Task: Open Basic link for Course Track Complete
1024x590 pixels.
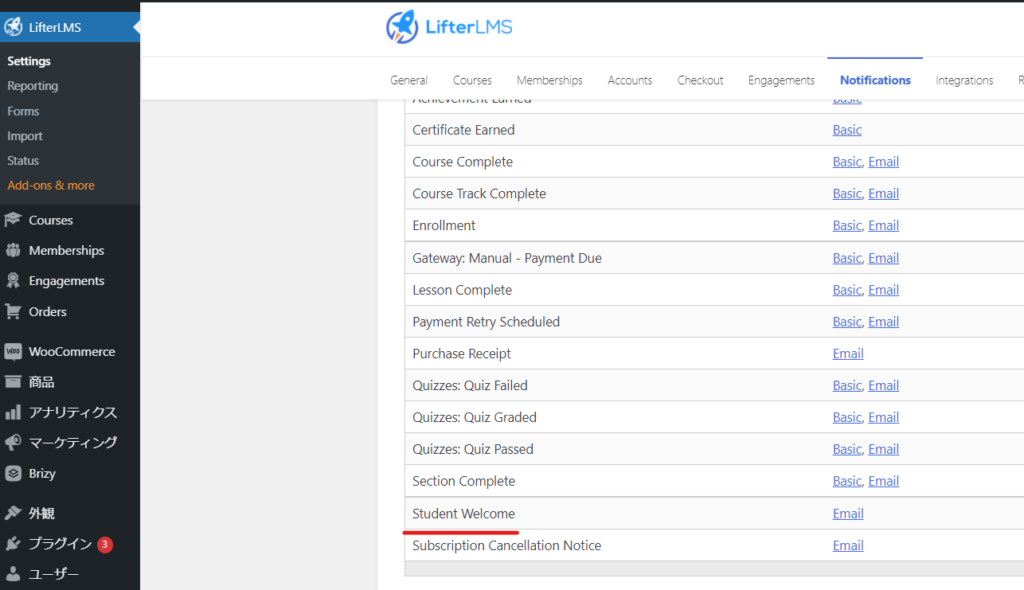Action: (847, 194)
